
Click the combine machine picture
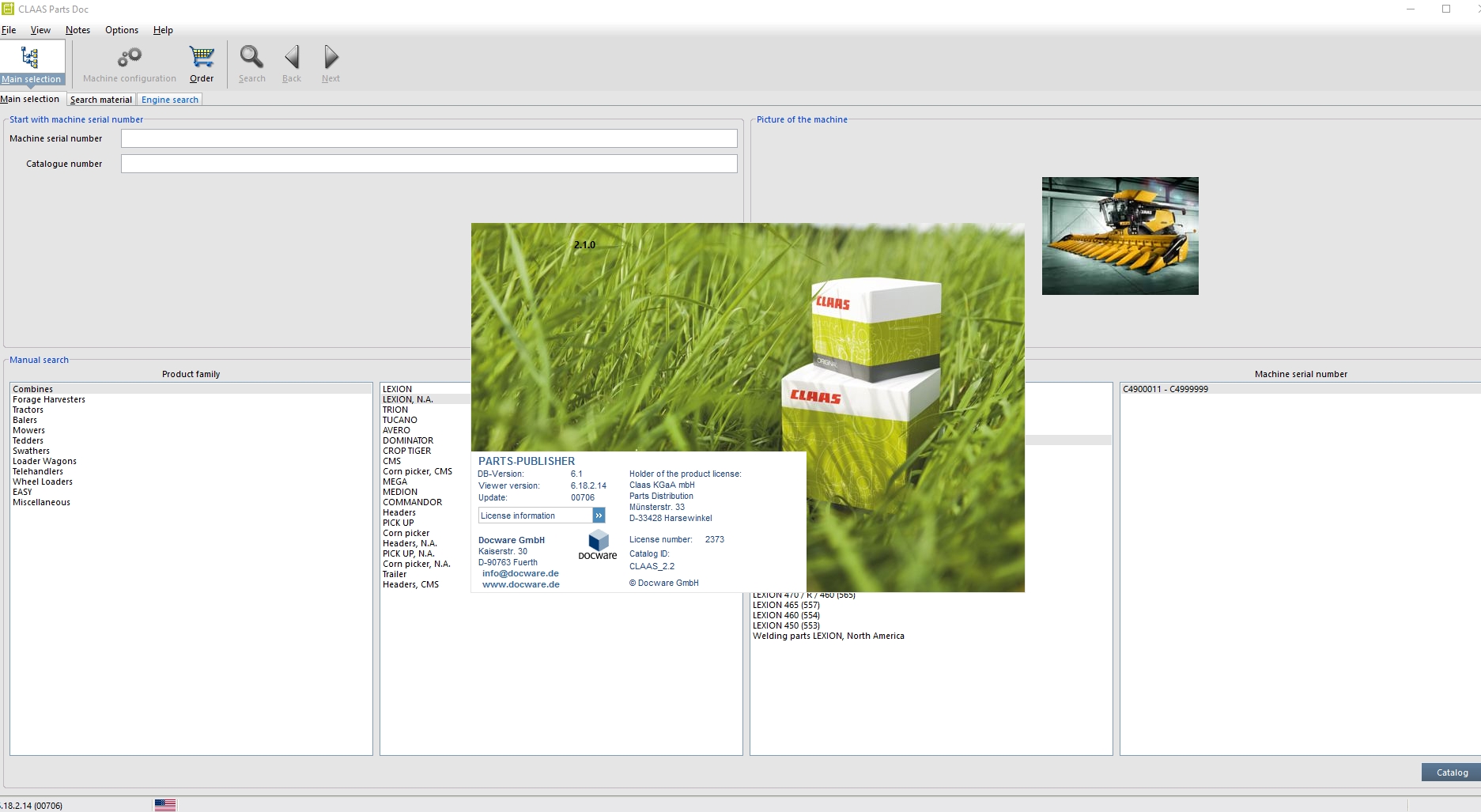click(x=1120, y=236)
